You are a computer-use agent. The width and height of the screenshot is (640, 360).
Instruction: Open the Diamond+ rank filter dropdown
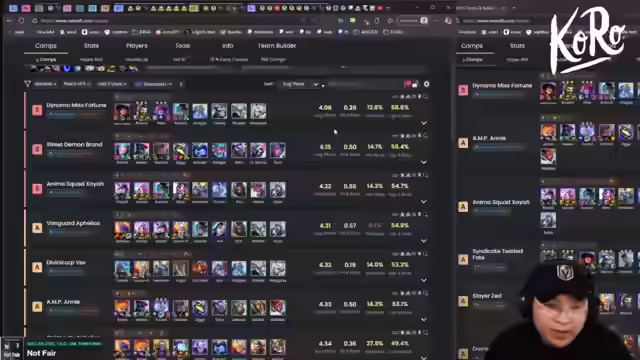(x=154, y=84)
